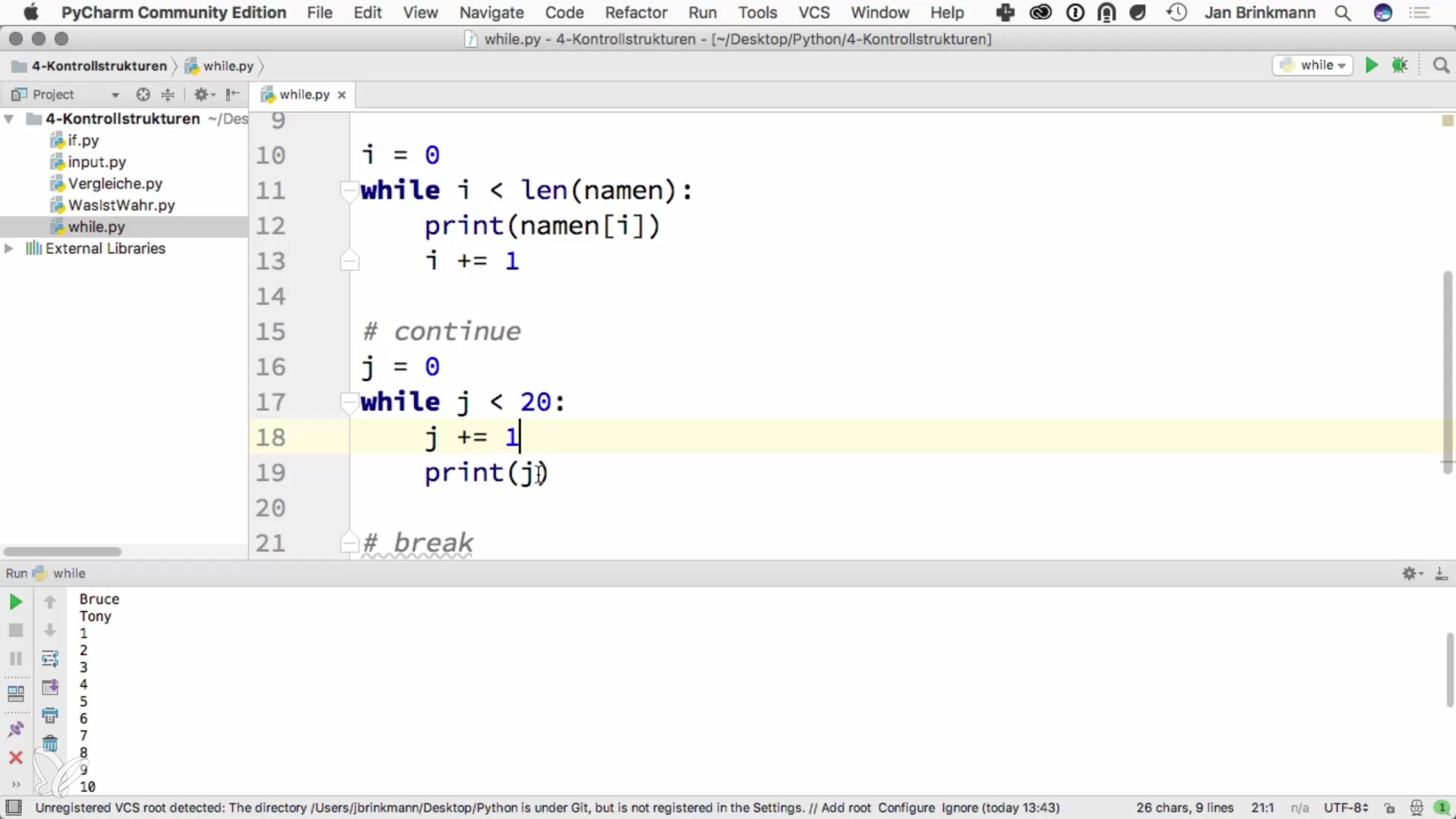Rerun the script with the Run panel's green play icon
This screenshot has height=819, width=1456.
pyautogui.click(x=15, y=602)
